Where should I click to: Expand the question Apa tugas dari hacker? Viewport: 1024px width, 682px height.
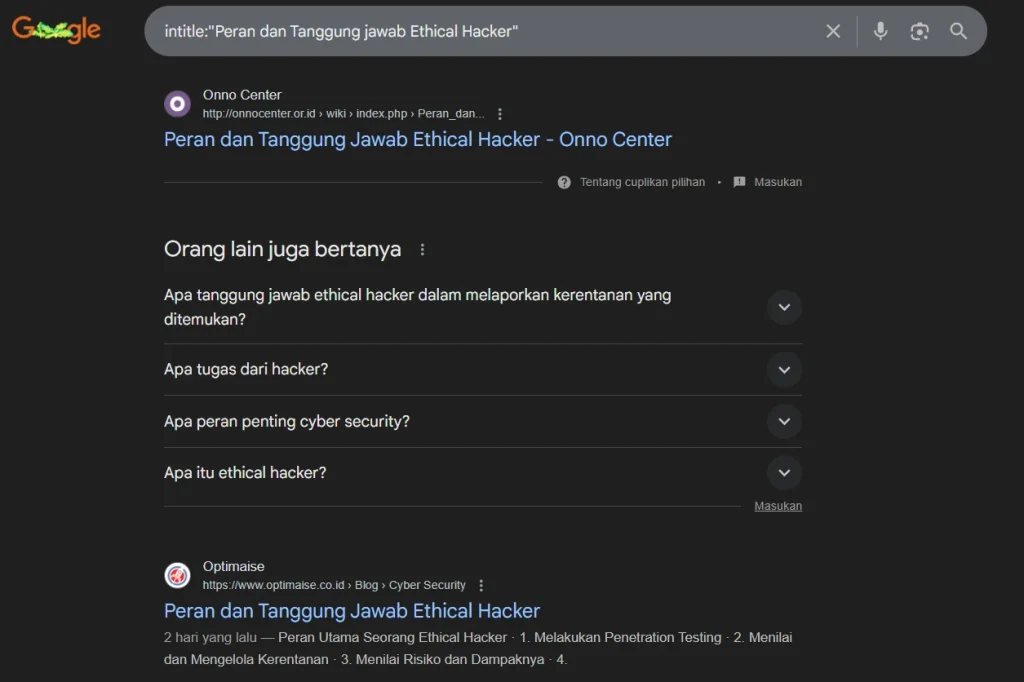(784, 369)
